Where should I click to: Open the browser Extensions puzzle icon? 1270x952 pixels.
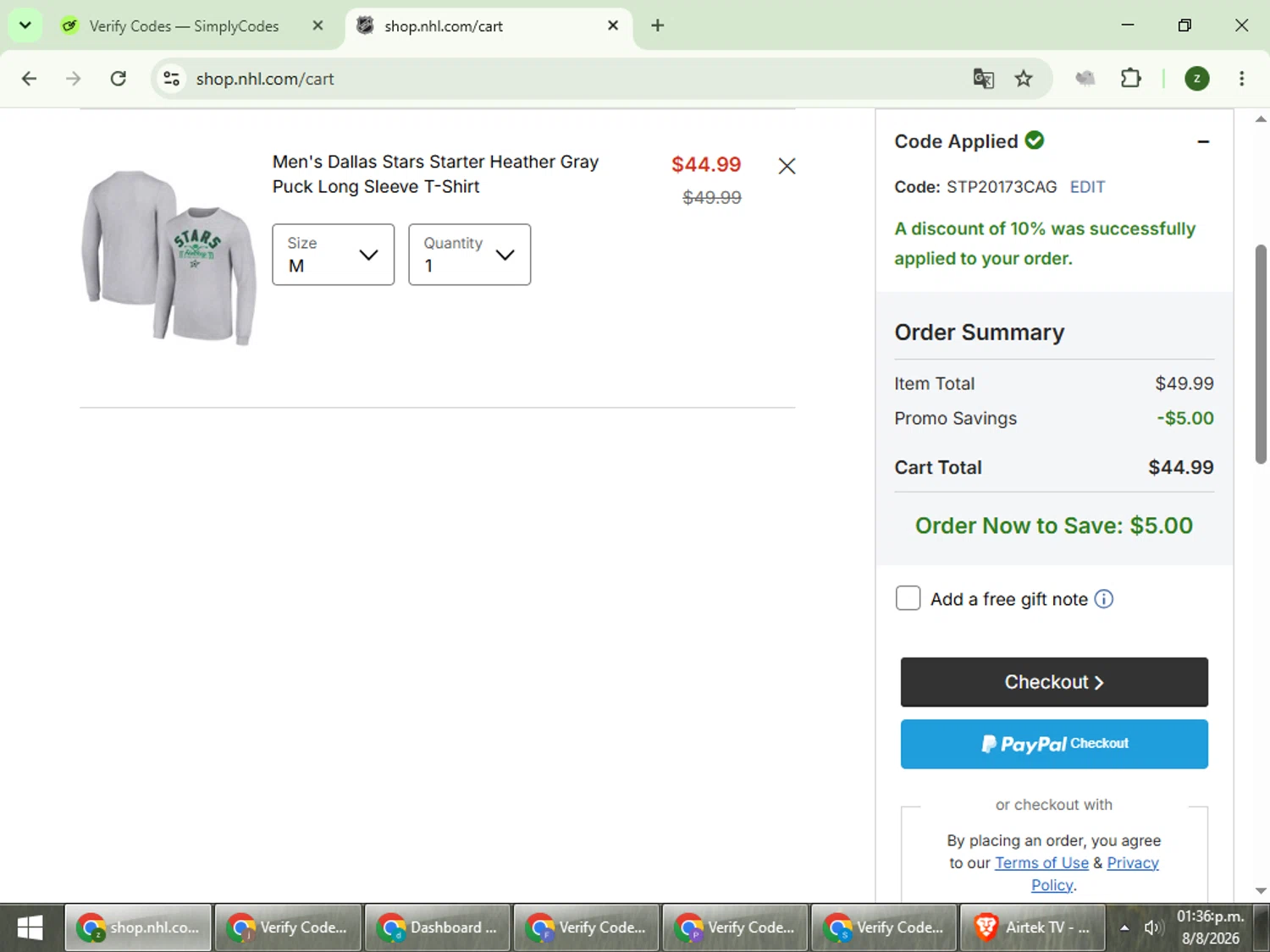(x=1131, y=79)
